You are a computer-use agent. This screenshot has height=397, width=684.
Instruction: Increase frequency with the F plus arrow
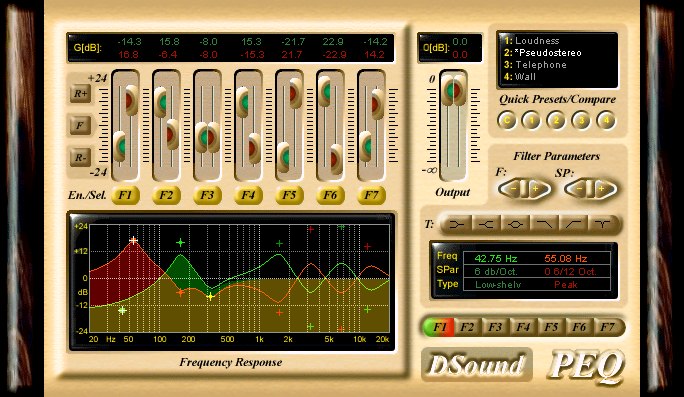point(536,189)
